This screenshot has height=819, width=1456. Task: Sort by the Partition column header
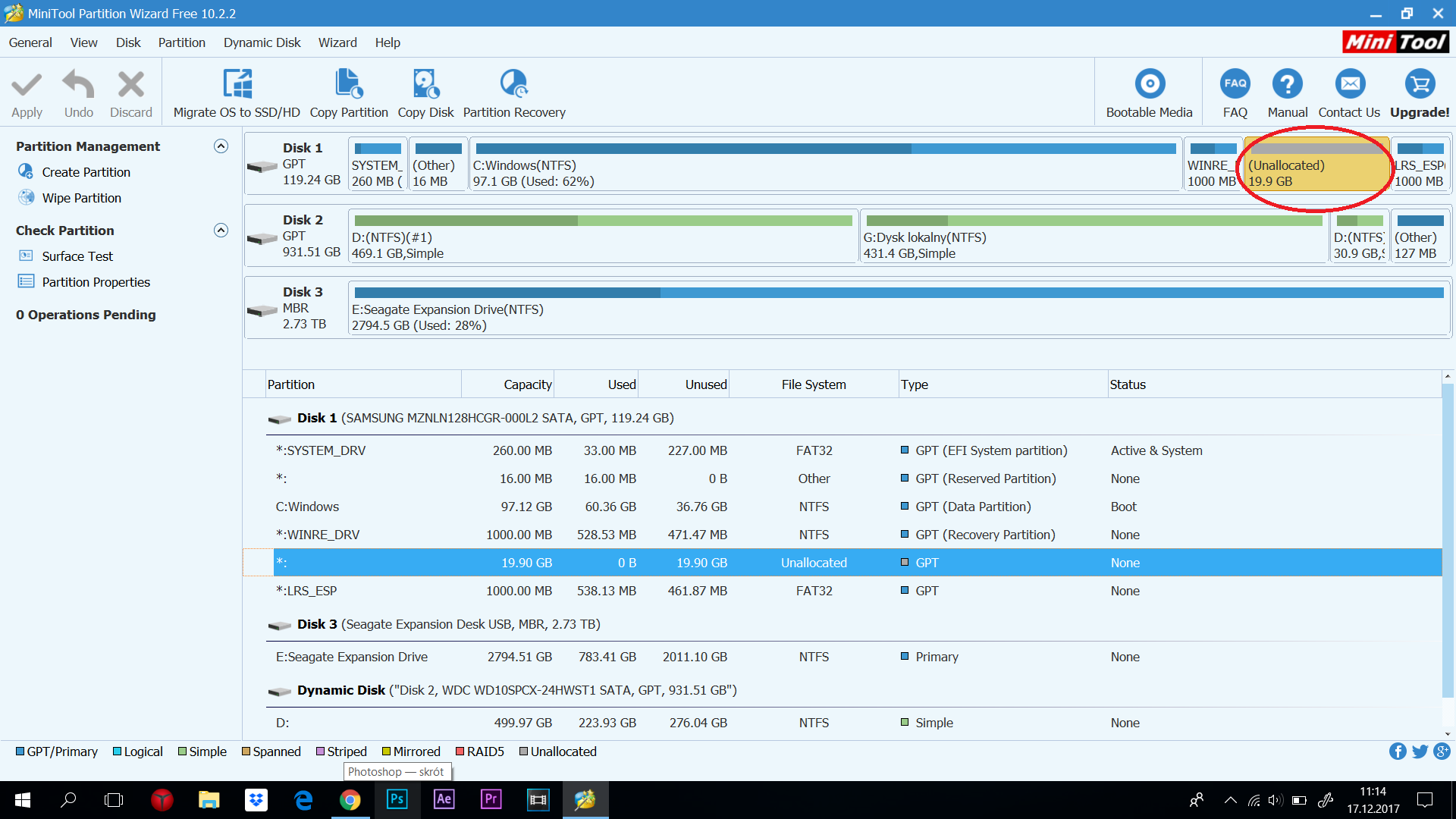[362, 384]
